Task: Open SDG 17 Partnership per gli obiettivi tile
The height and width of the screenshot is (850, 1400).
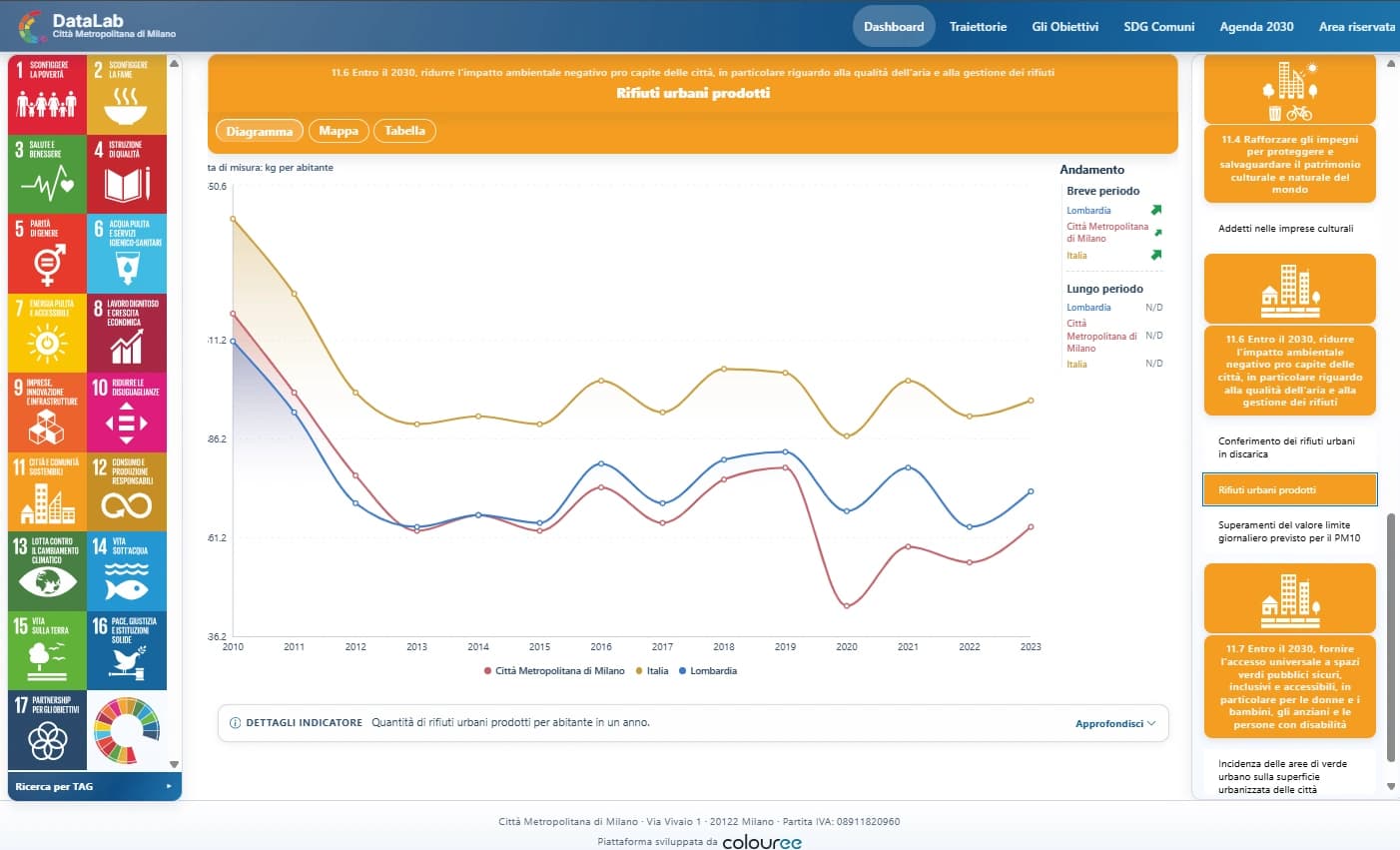Action: pyautogui.click(x=47, y=730)
